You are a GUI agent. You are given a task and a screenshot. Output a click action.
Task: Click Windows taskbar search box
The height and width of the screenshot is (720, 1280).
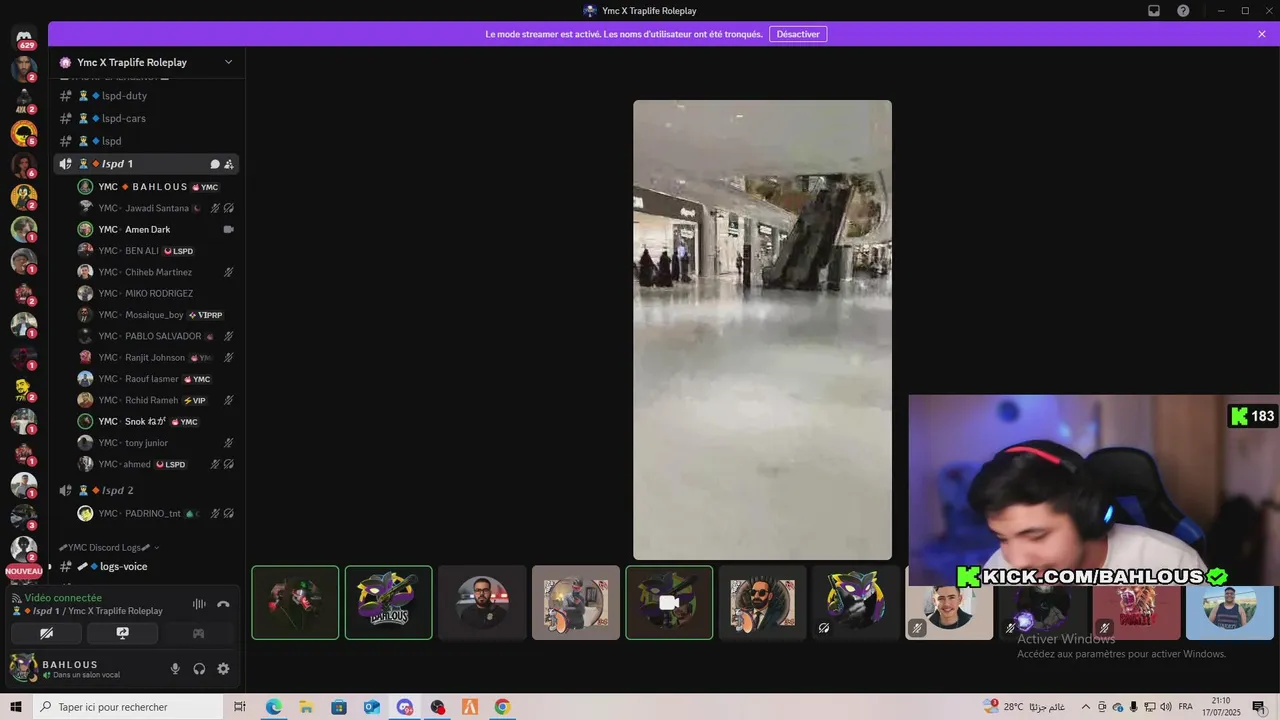pos(128,707)
